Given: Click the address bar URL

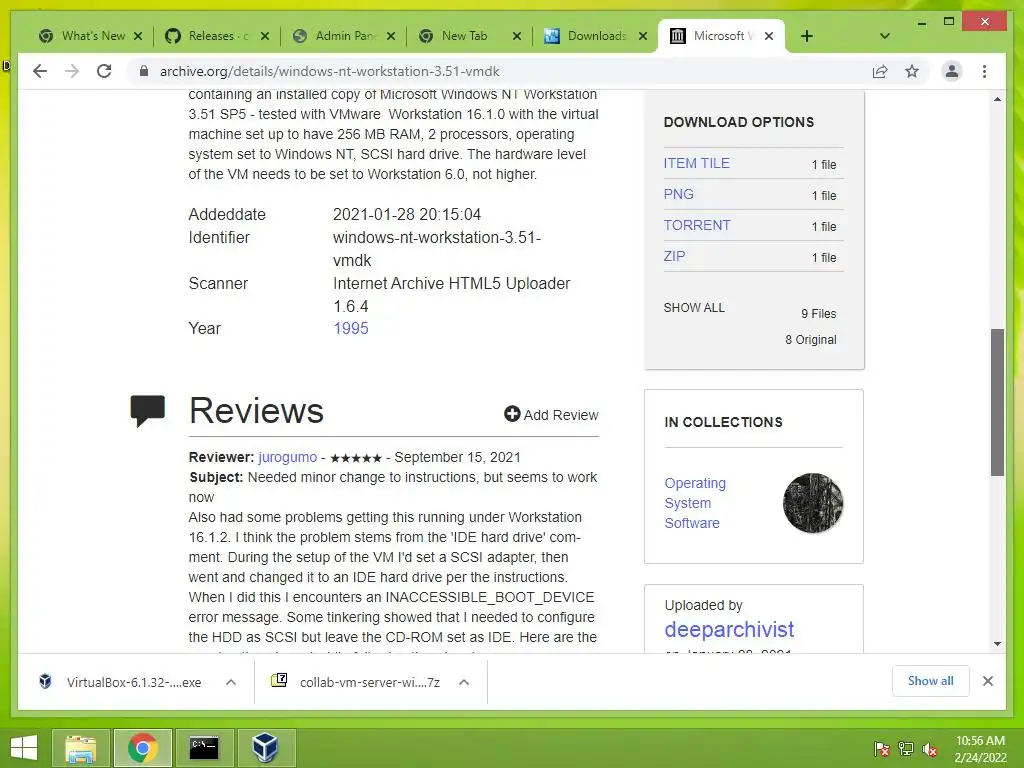Looking at the screenshot, I should pyautogui.click(x=330, y=71).
